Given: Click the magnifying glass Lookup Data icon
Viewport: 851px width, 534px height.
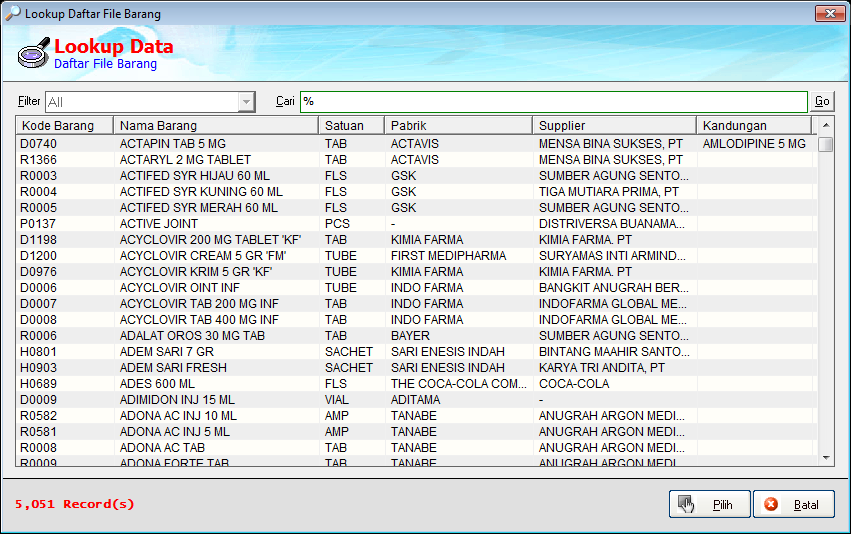Looking at the screenshot, I should pyautogui.click(x=34, y=53).
